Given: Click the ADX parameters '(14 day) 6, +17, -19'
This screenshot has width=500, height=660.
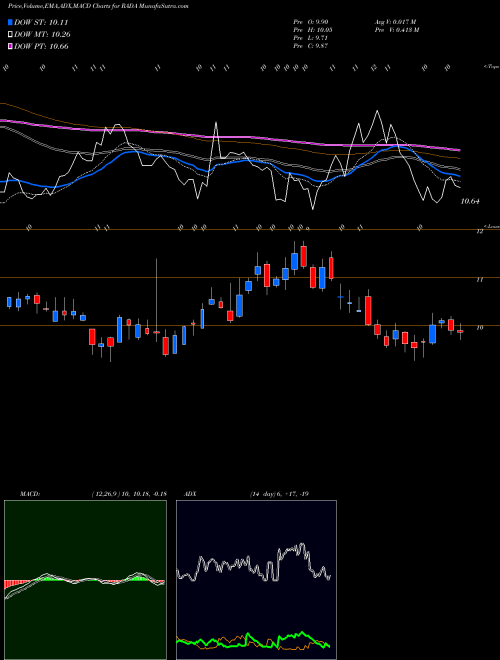Looking at the screenshot, I should pyautogui.click(x=279, y=494).
